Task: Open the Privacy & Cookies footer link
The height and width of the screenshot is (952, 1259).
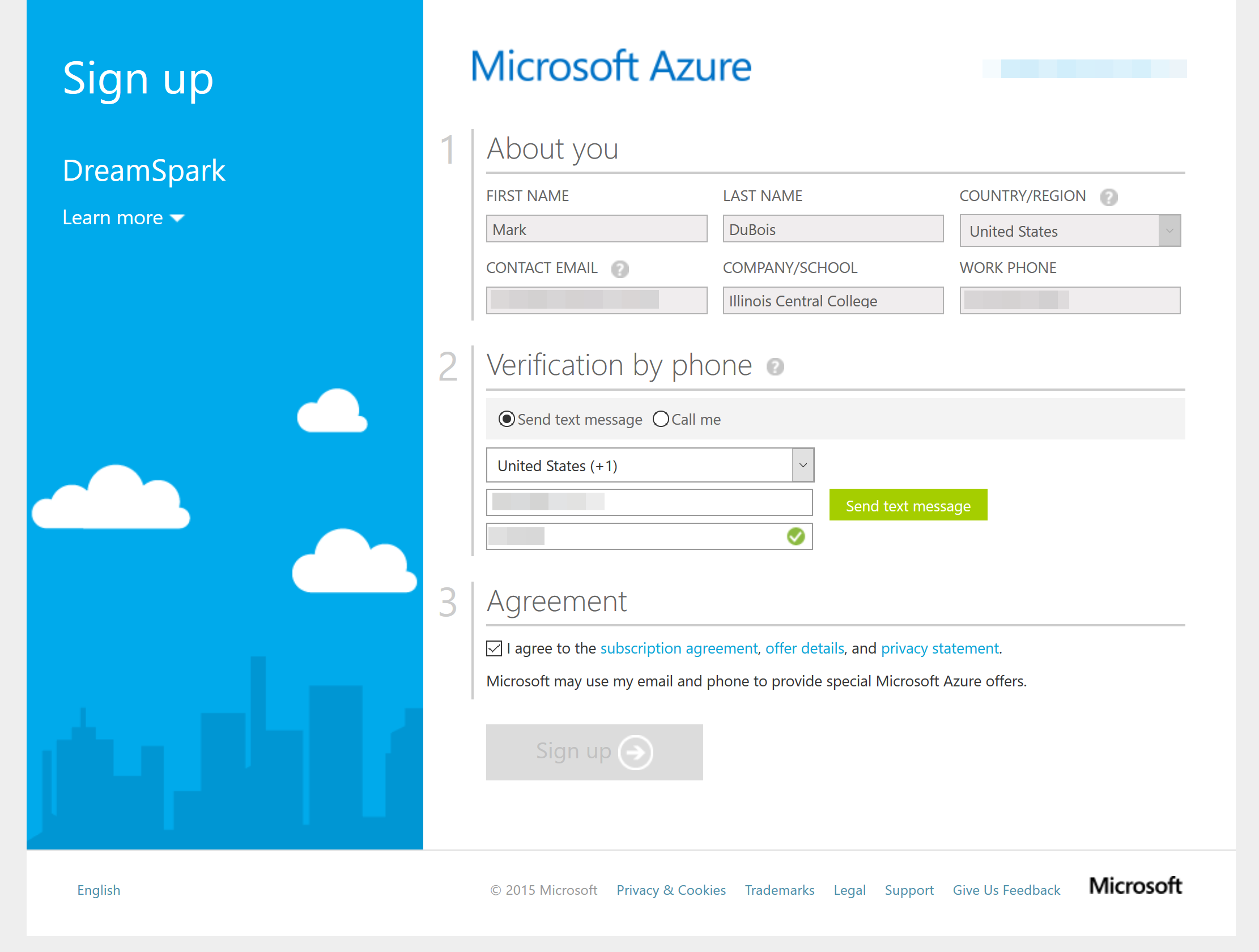Action: (x=671, y=890)
